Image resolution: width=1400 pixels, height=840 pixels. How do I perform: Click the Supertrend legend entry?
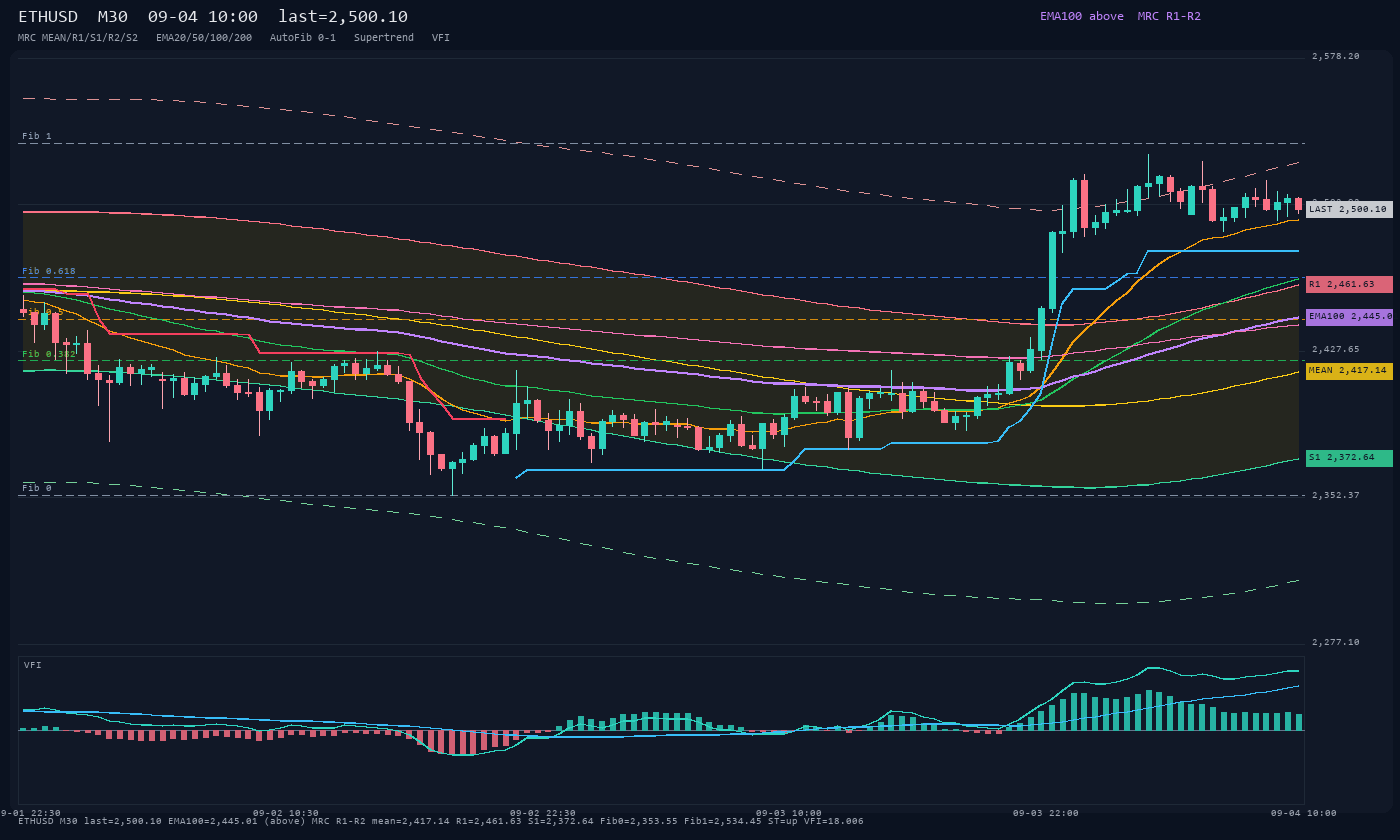point(384,37)
